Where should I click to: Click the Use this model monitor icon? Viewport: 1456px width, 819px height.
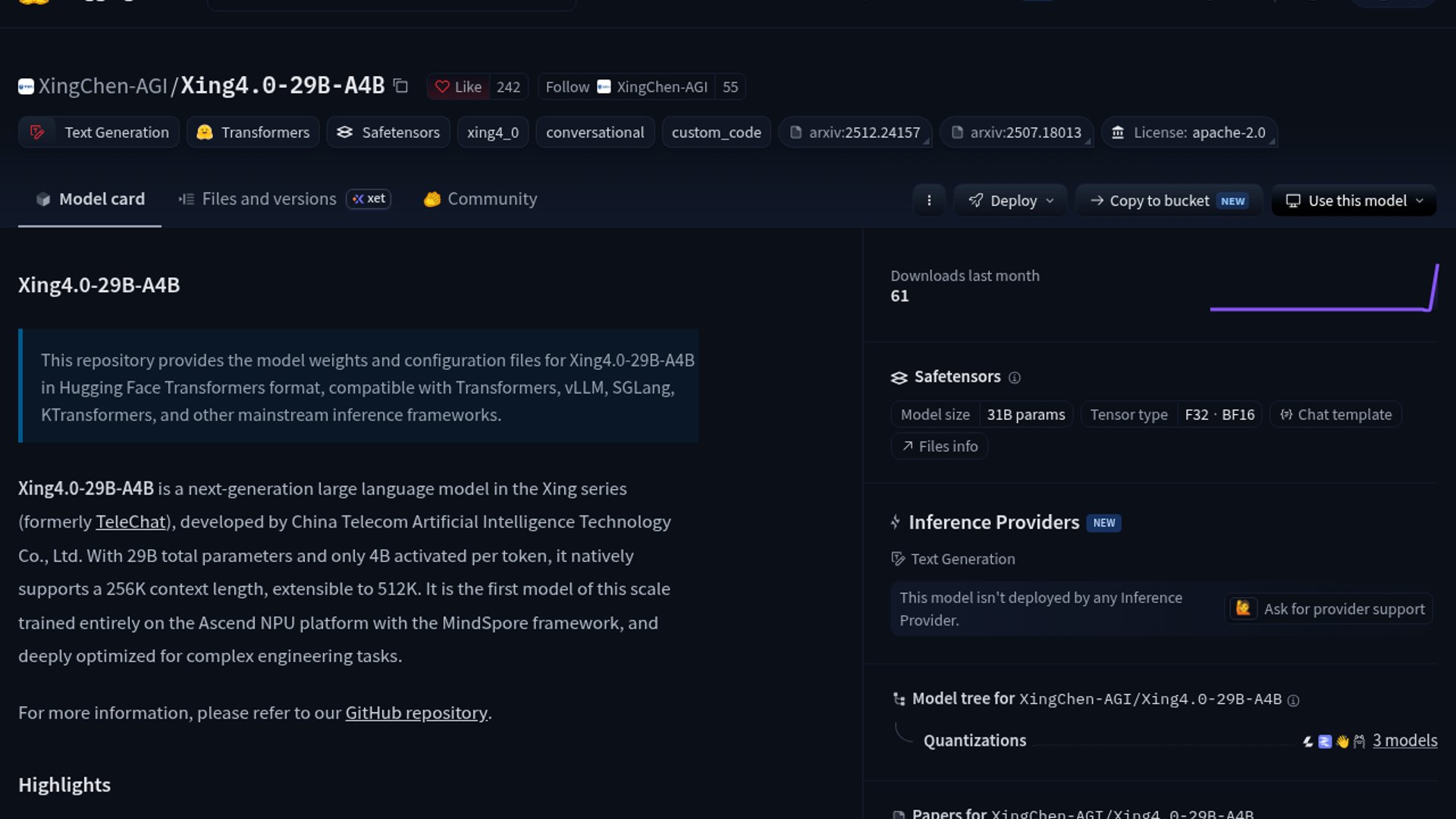pos(1293,200)
